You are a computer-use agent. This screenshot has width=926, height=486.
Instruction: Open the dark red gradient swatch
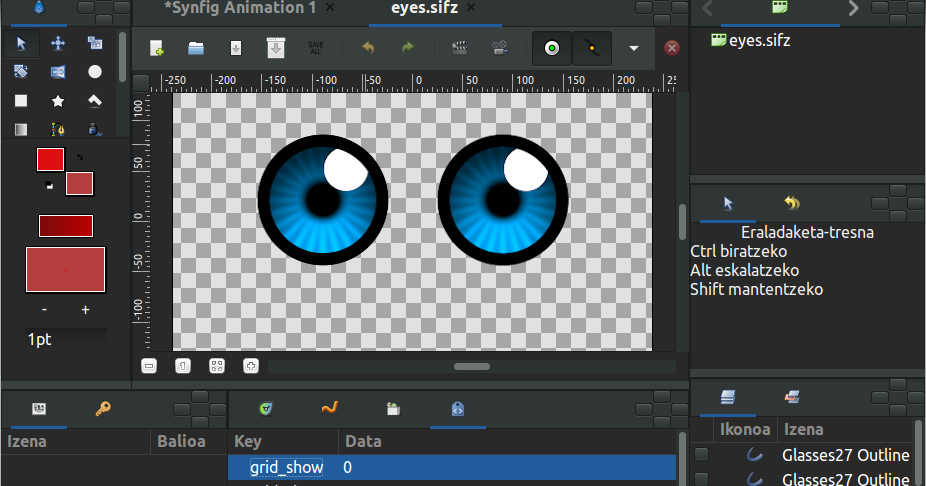coord(66,226)
